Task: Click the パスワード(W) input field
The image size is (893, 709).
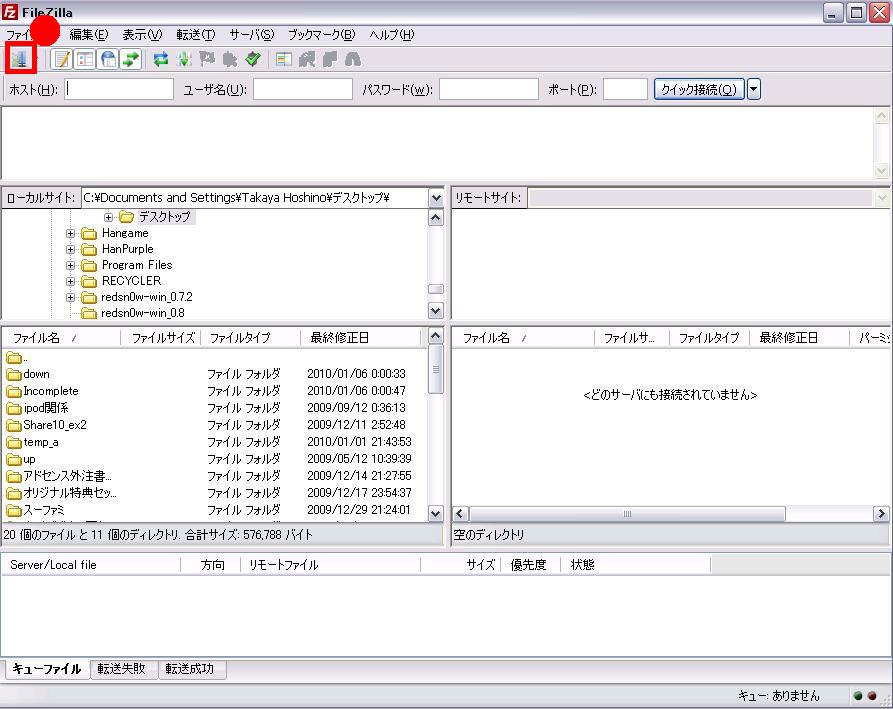Action: click(x=489, y=89)
